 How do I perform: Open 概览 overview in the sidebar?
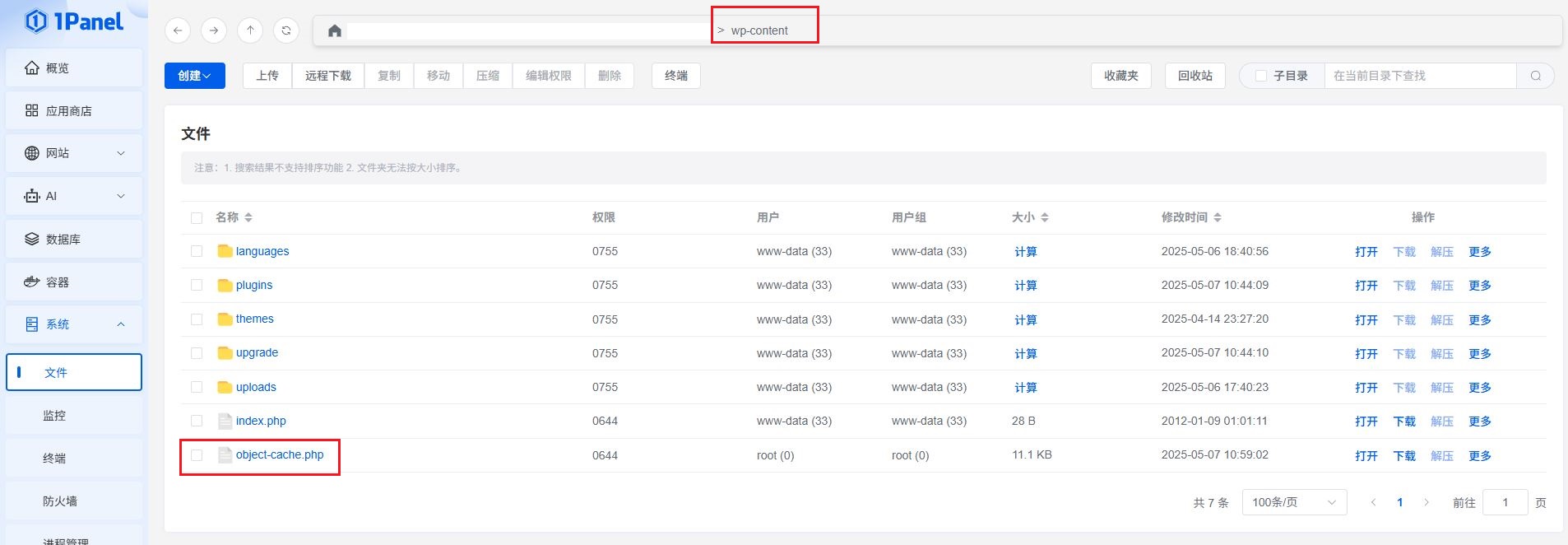pyautogui.click(x=74, y=68)
